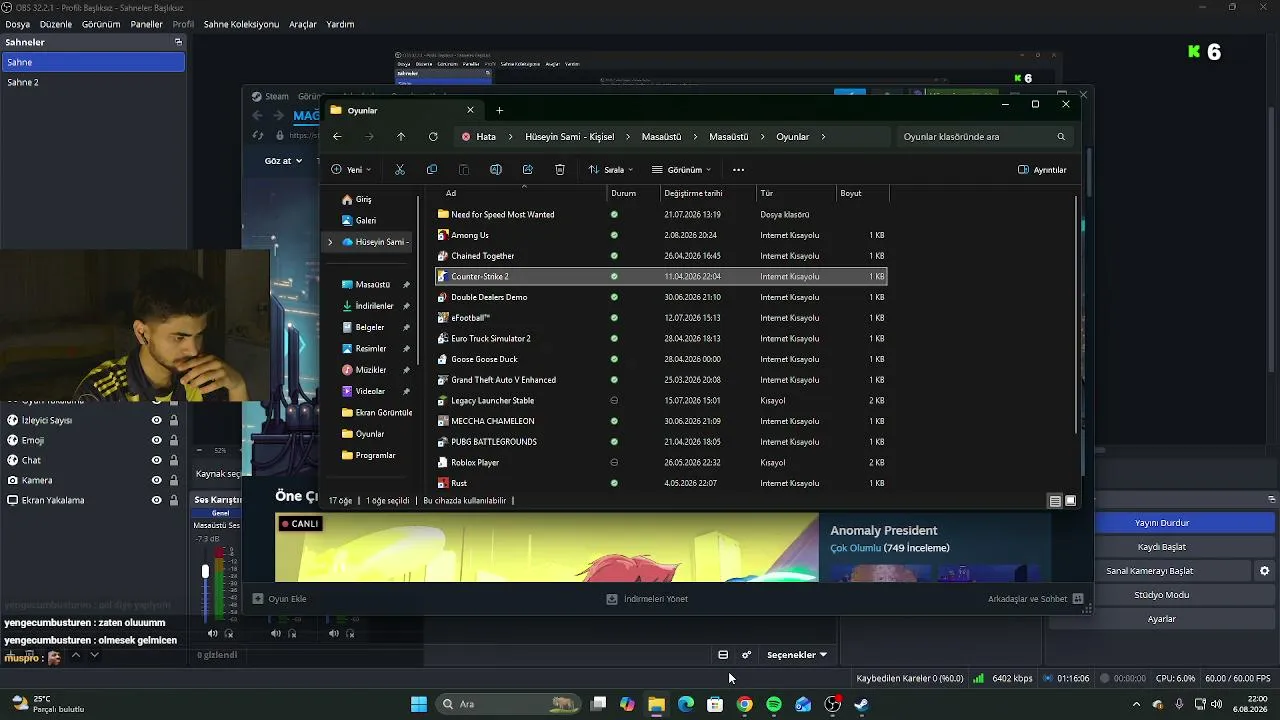Viewport: 1280px width, 720px height.
Task: Open the OBS mixer layout icon beside Seçenekler
Action: [x=723, y=655]
